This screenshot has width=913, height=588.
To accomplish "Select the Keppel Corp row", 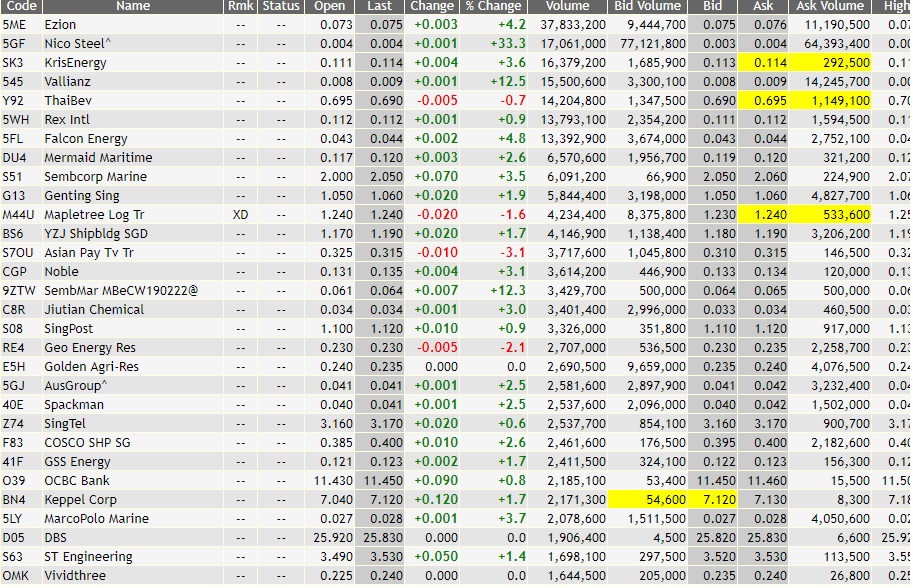I will click(x=120, y=500).
